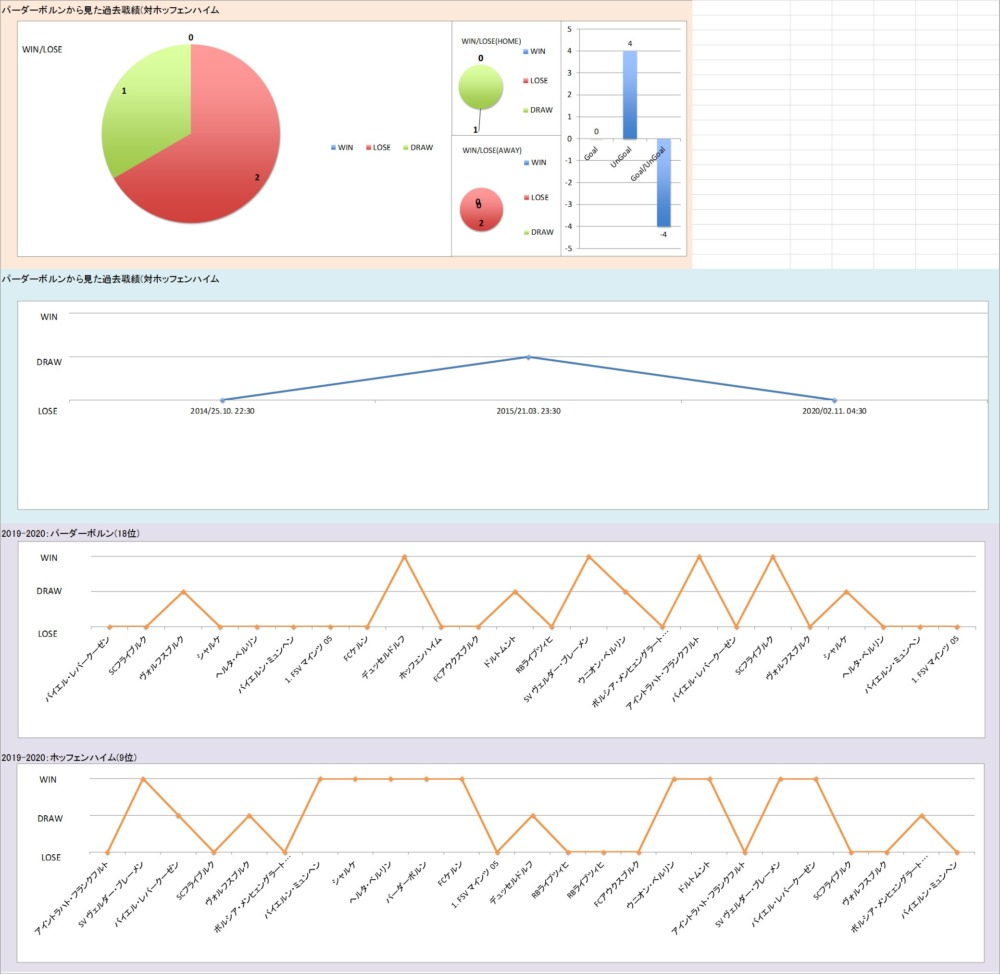Click パーダーボルン WIN point in ホッフェンハイム chart

426,779
